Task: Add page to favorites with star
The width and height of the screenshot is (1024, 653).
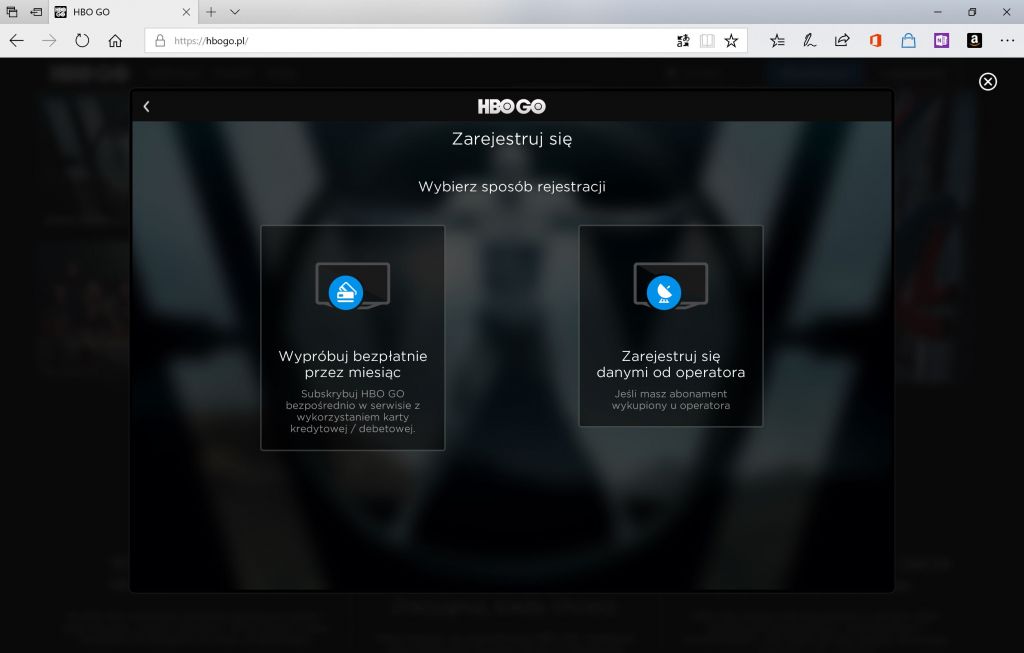Action: pyautogui.click(x=731, y=40)
